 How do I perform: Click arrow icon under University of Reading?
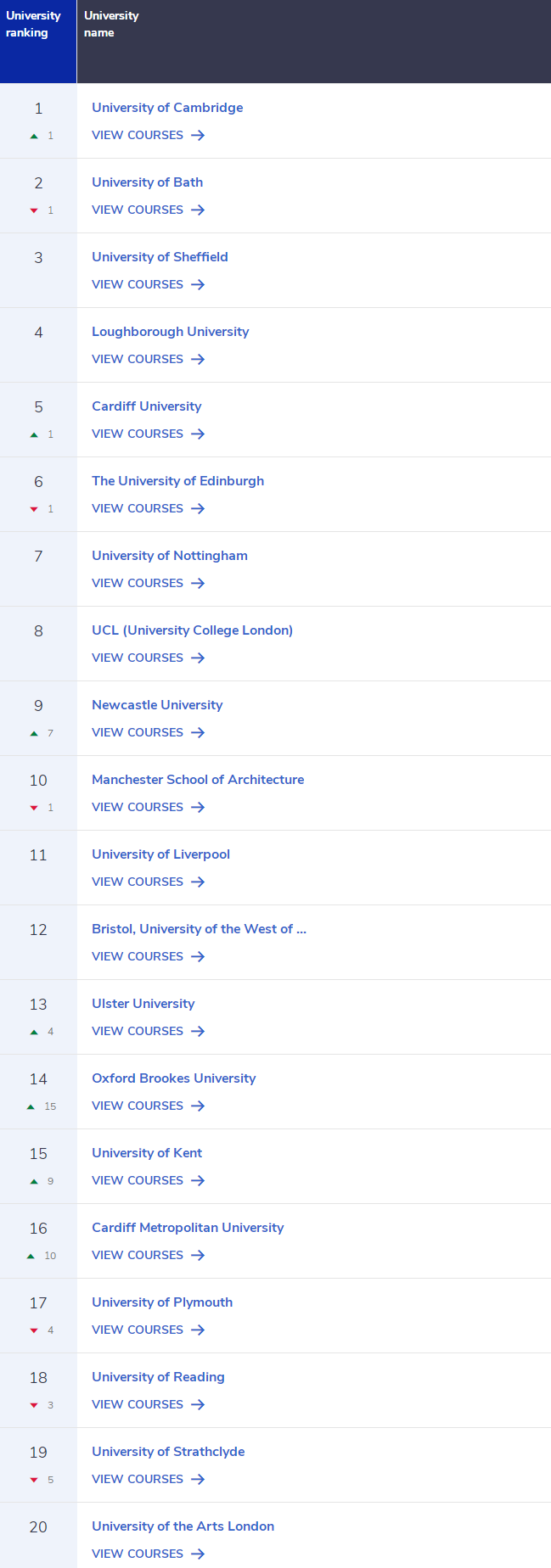[198, 1404]
